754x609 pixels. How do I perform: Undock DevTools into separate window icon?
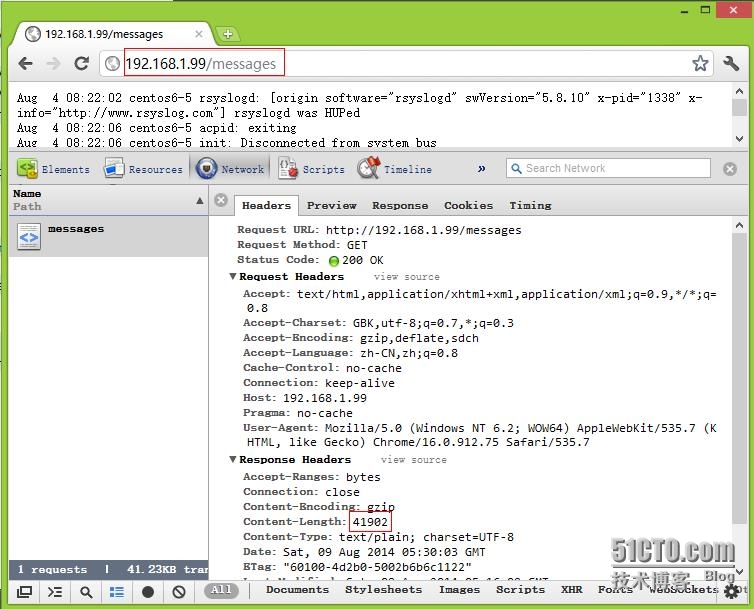click(24, 592)
